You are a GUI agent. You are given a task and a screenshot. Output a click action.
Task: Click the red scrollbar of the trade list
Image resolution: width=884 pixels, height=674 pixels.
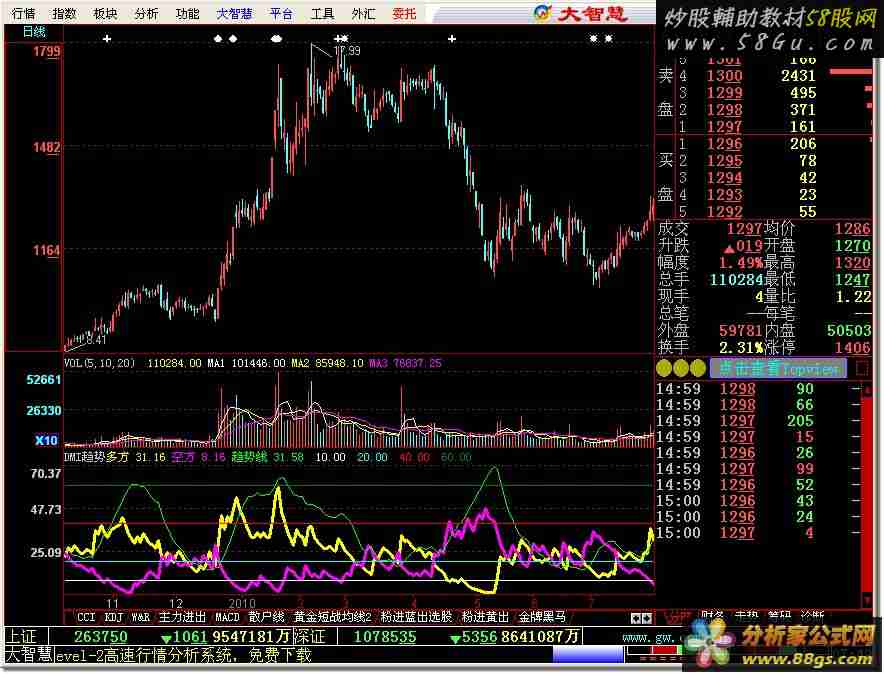[866, 495]
